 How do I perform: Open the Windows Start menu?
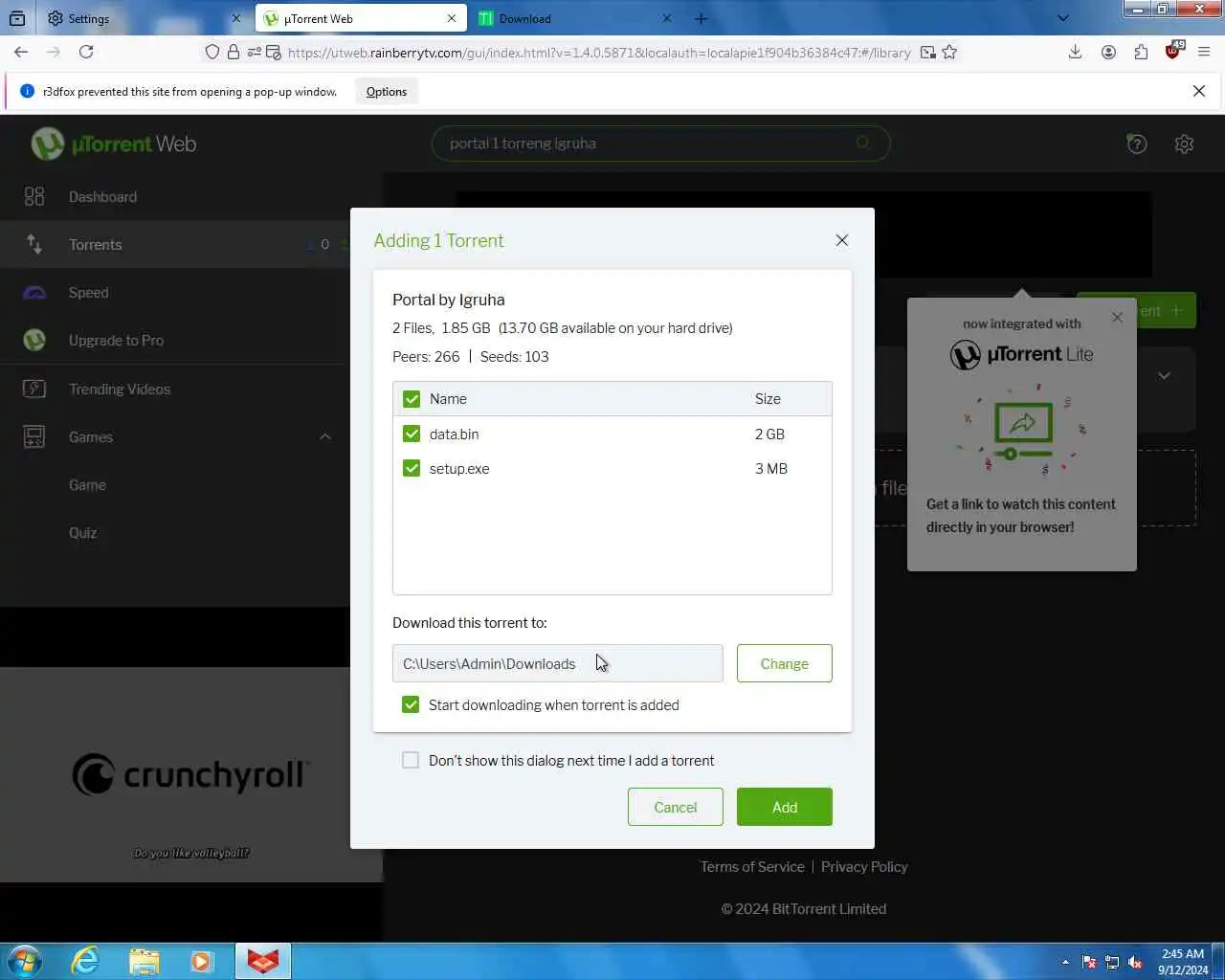pyautogui.click(x=24, y=961)
